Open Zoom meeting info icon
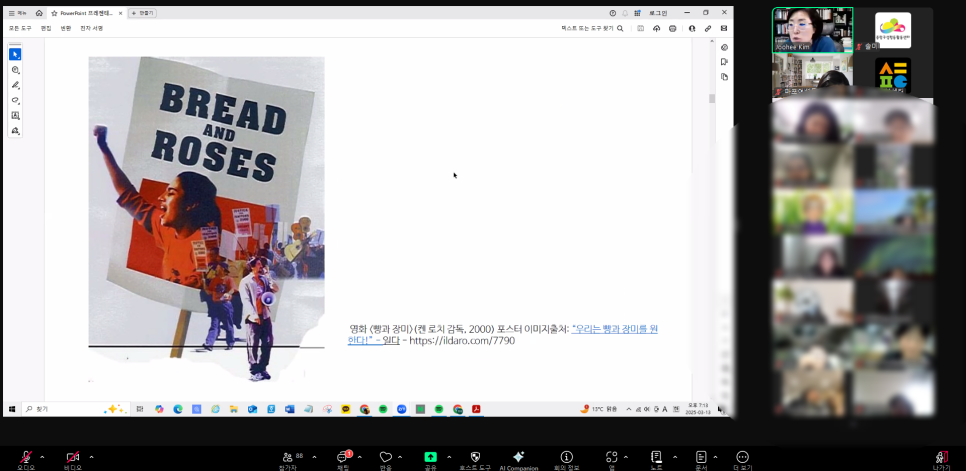 click(566, 460)
